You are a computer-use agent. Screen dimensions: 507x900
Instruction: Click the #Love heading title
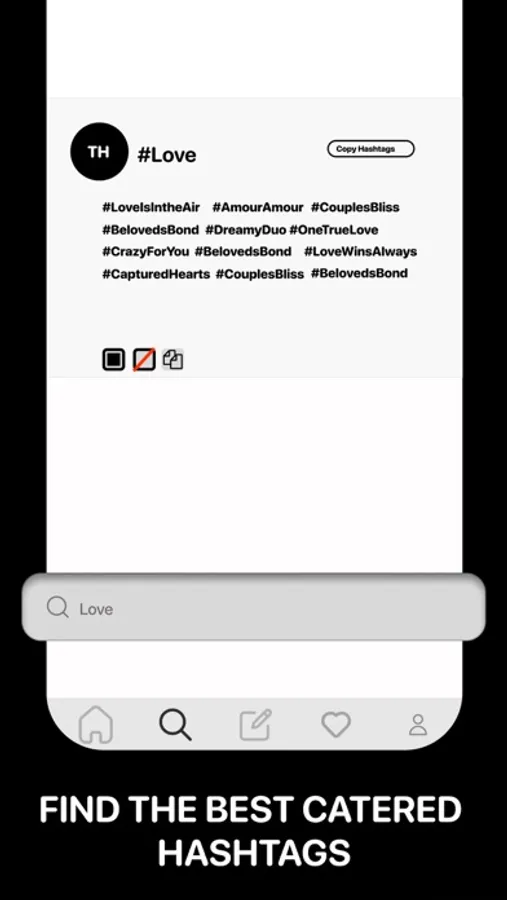(x=167, y=155)
